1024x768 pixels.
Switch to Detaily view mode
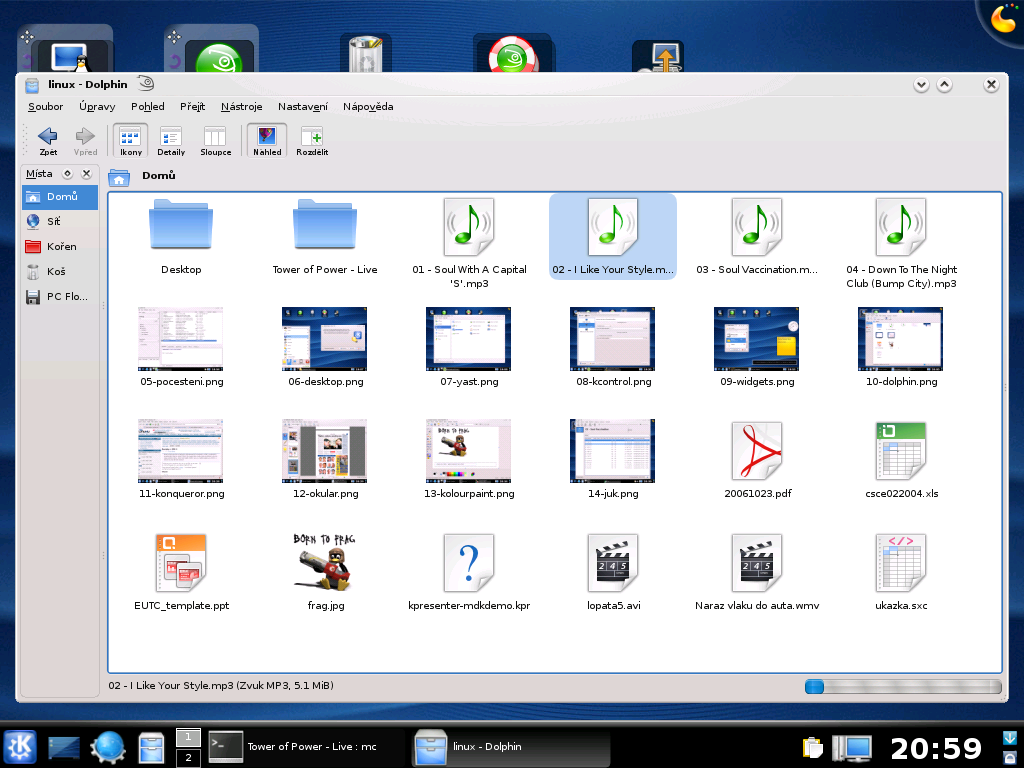click(171, 140)
